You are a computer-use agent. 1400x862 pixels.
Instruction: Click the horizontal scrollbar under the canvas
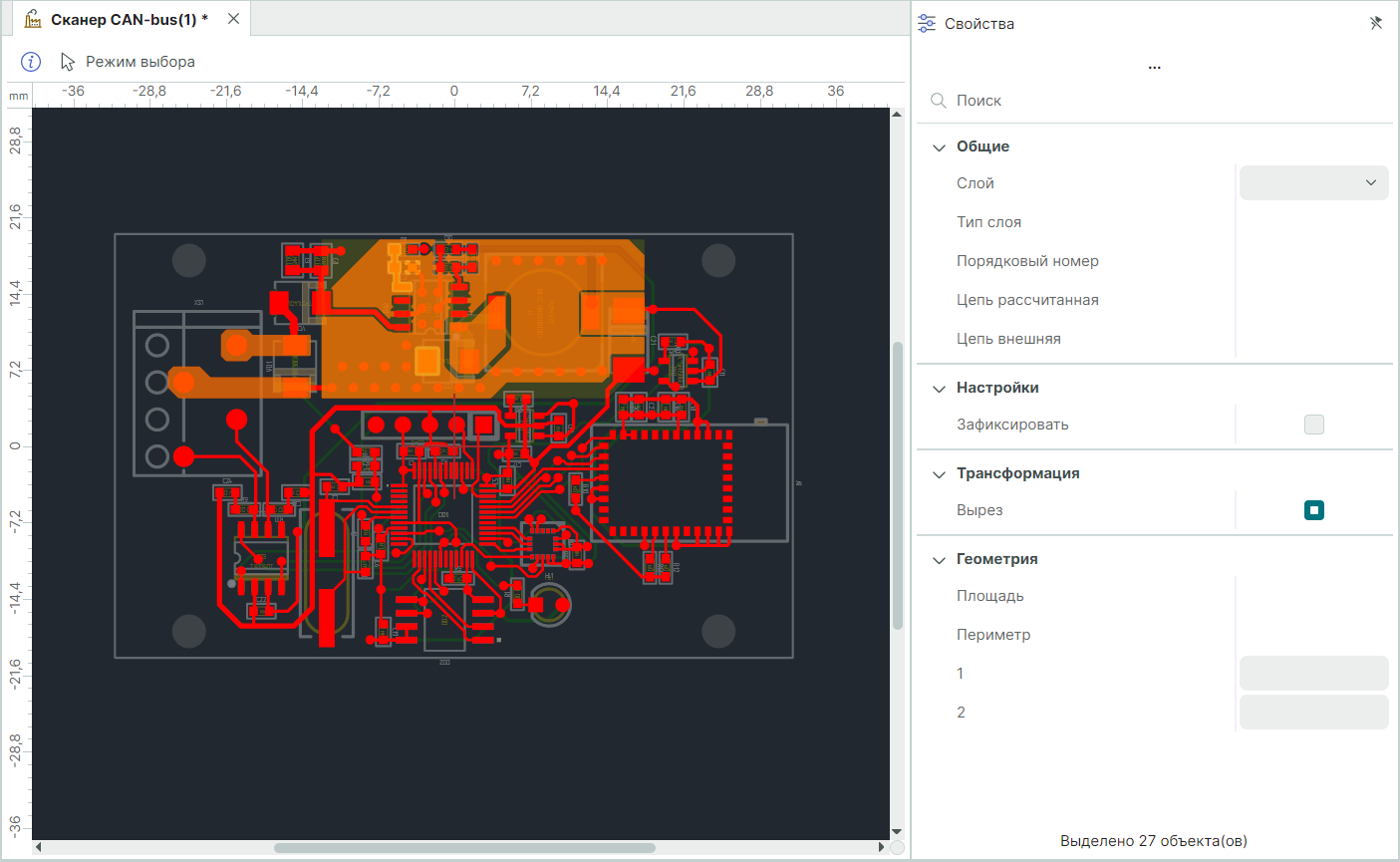(464, 848)
